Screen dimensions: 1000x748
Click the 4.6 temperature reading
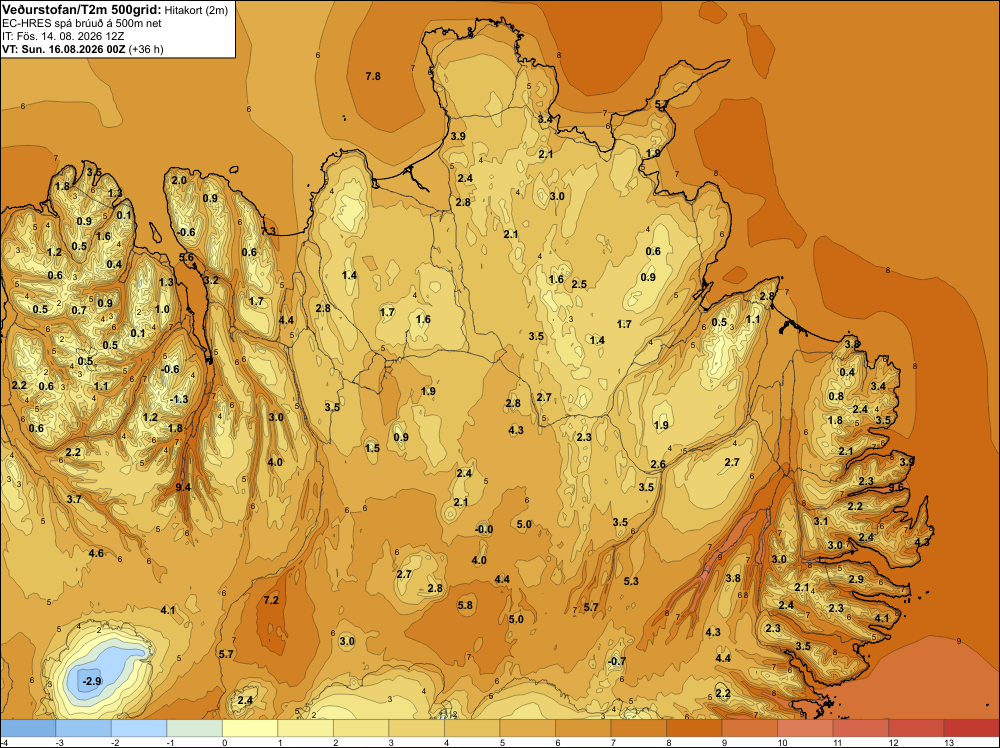tap(96, 553)
